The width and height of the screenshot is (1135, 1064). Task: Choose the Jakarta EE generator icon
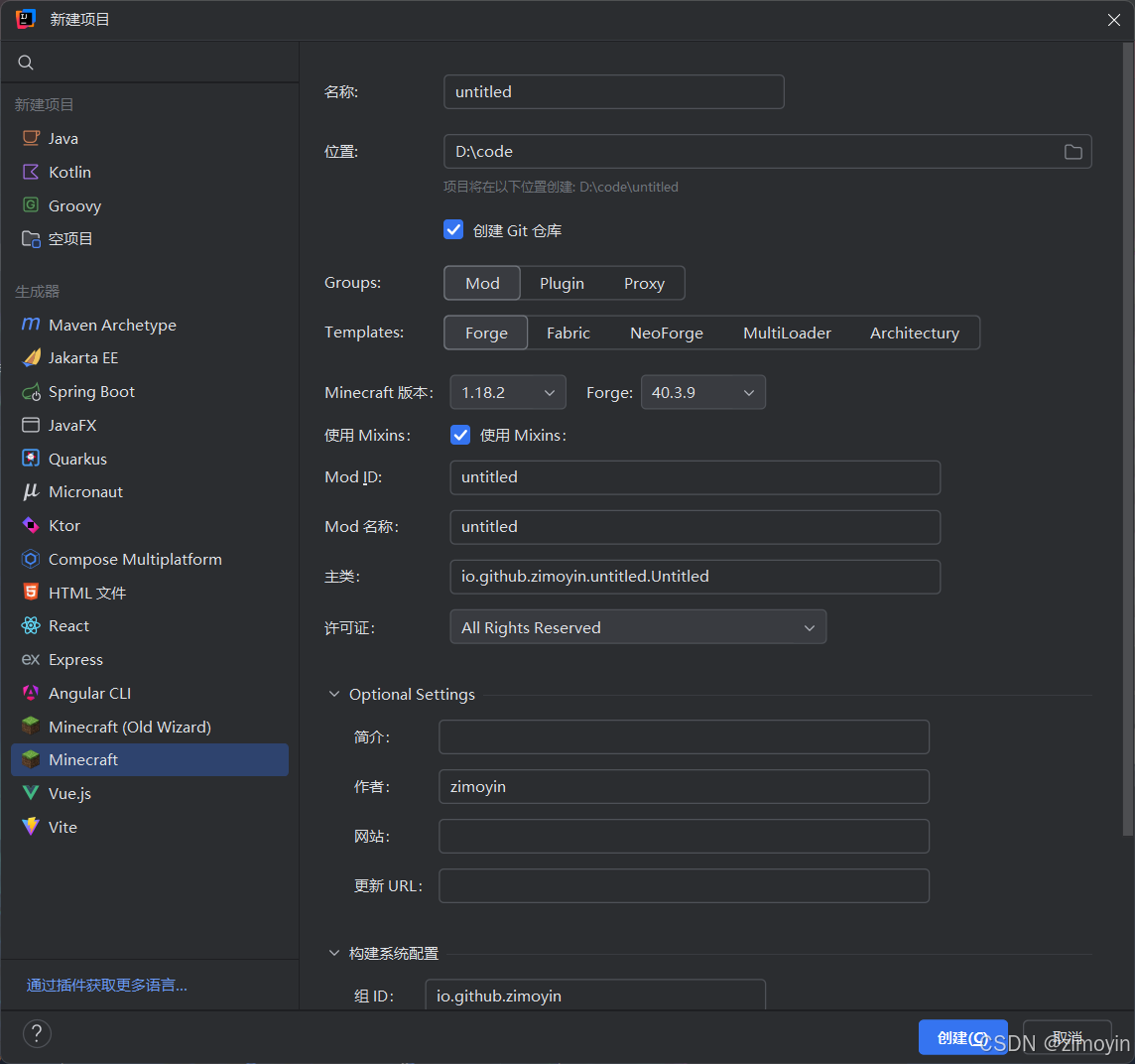point(31,357)
